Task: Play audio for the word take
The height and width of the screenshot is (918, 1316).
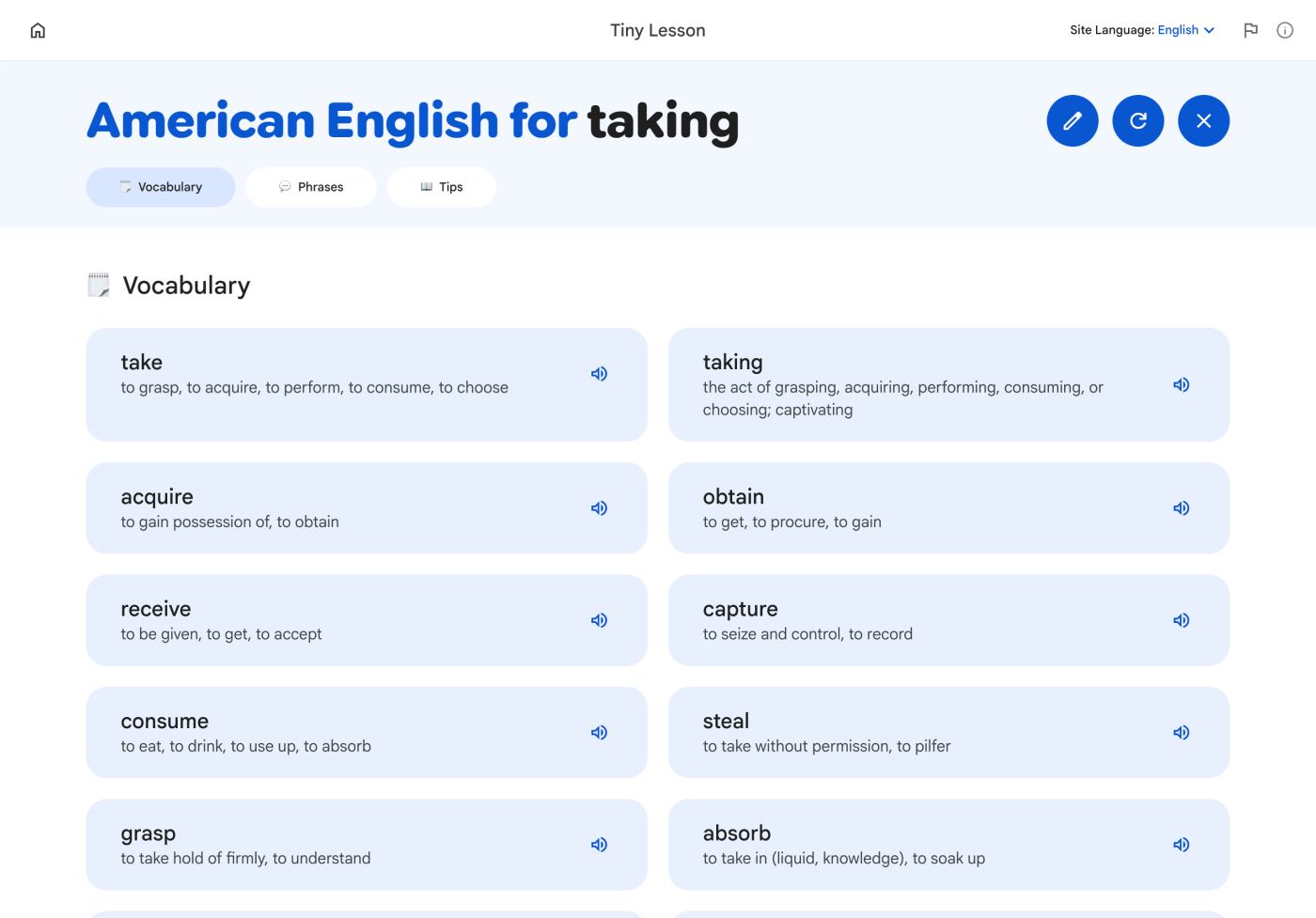Action: (x=599, y=374)
